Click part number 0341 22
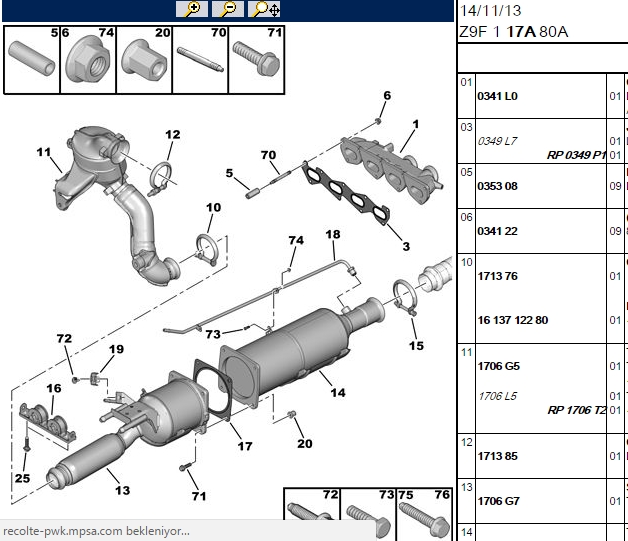The height and width of the screenshot is (541, 628). coord(497,231)
